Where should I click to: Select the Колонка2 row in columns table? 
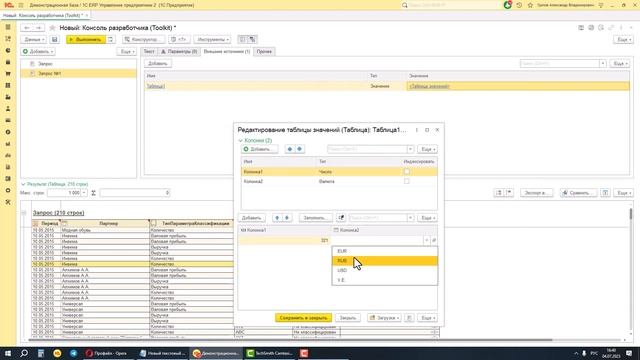click(339, 181)
